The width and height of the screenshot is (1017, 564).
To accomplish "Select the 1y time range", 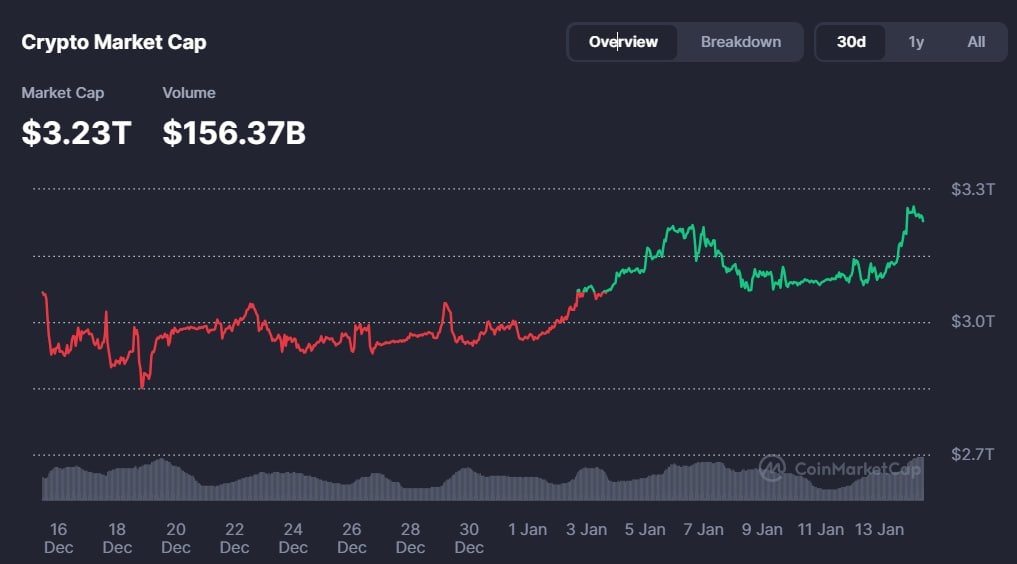I will [x=916, y=42].
